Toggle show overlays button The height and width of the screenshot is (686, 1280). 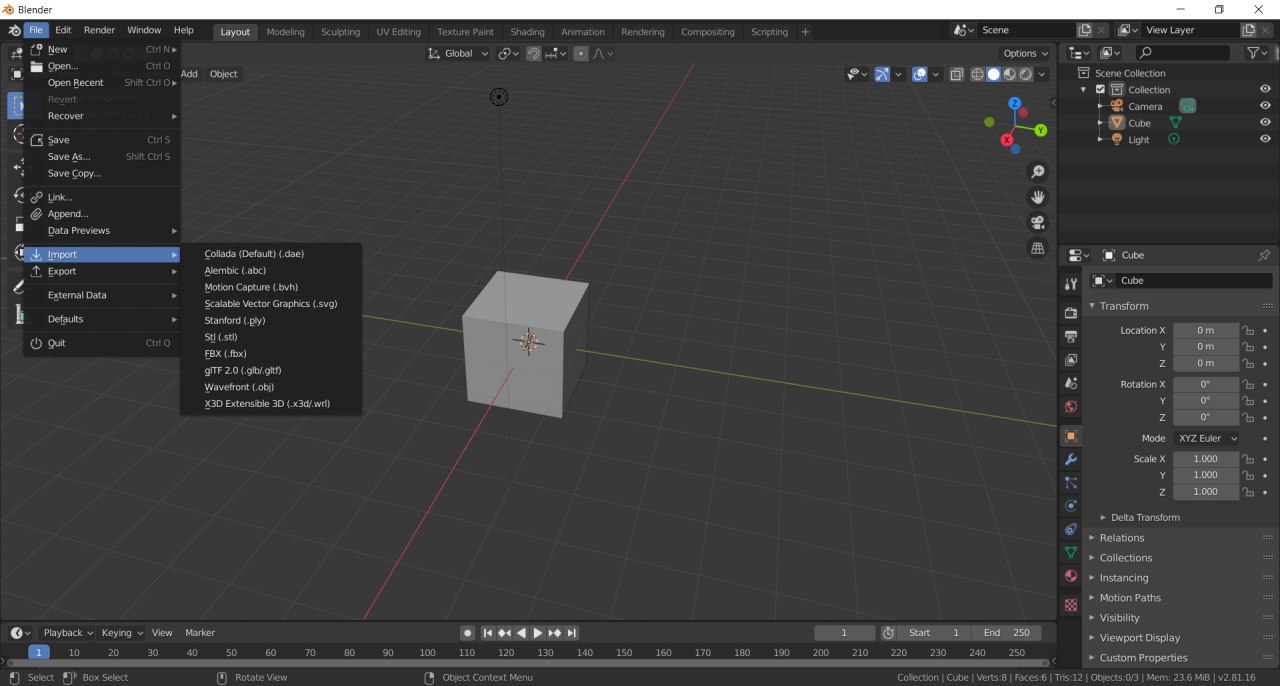920,74
